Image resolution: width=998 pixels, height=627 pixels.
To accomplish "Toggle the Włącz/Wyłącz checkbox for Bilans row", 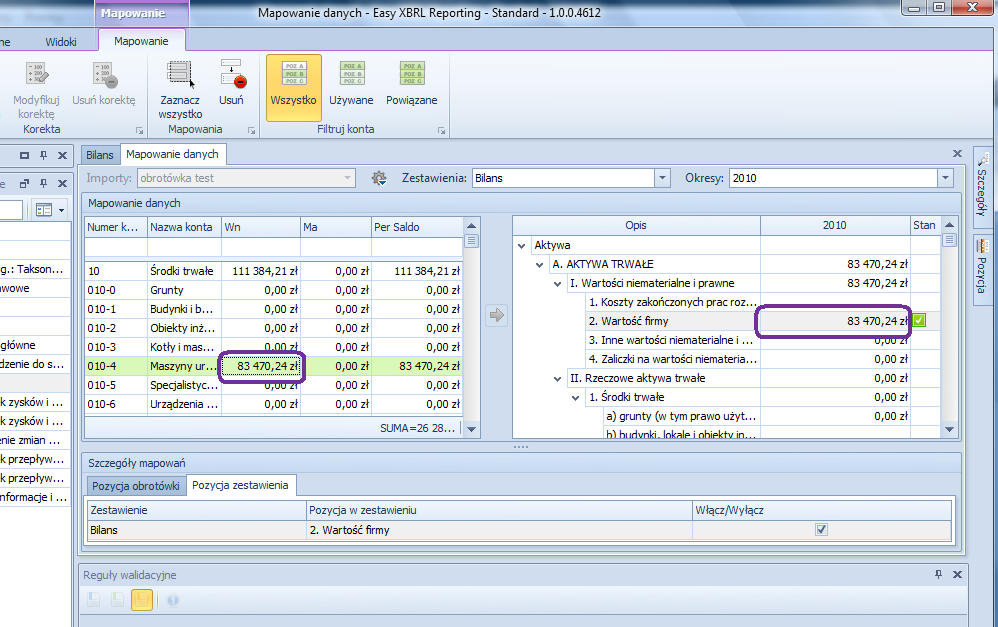I will coord(822,530).
